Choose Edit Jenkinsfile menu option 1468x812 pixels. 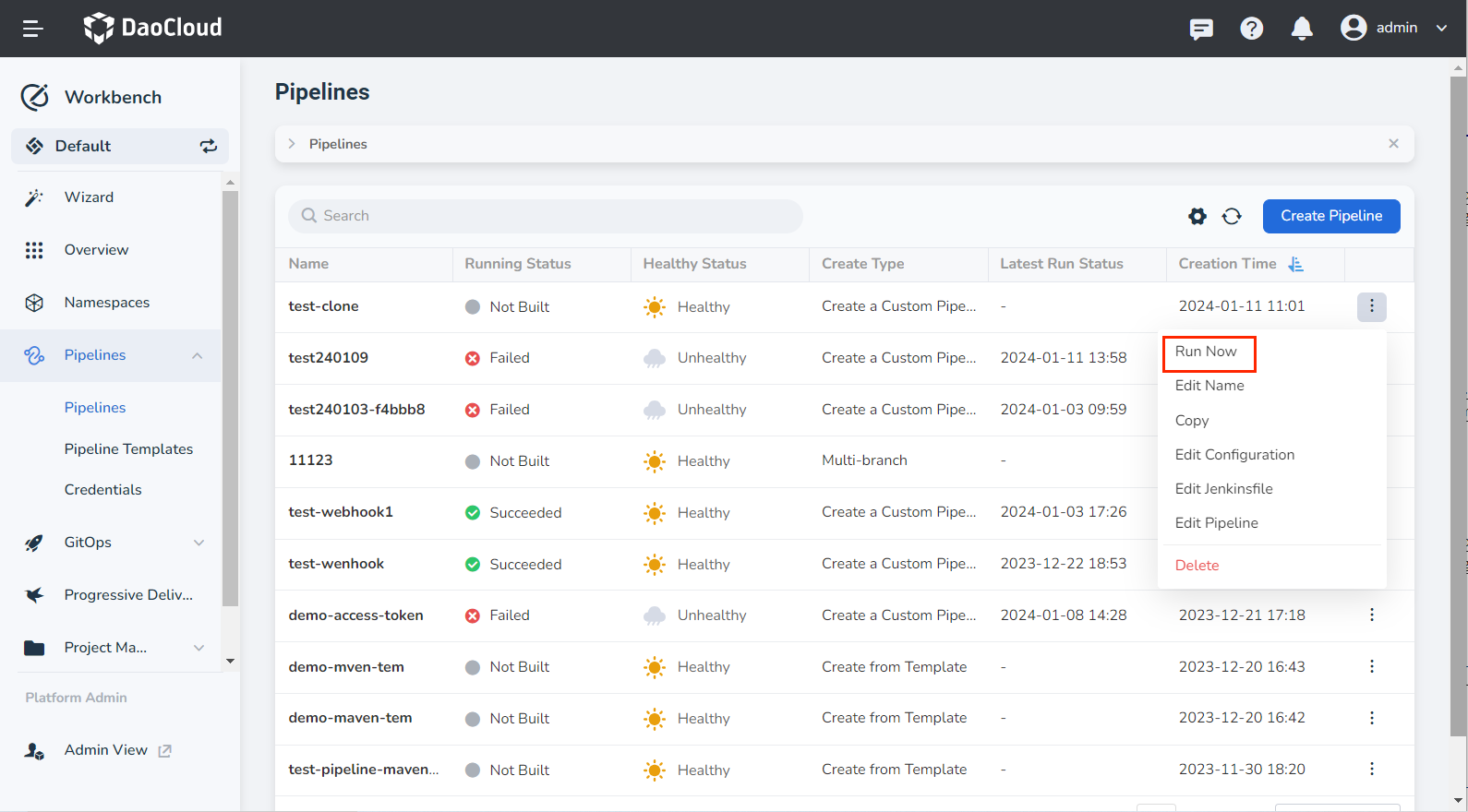1223,489
